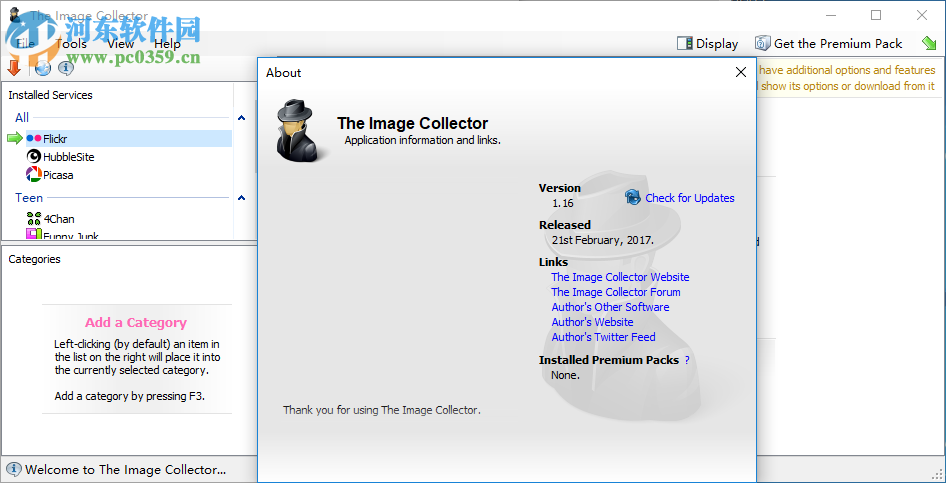The width and height of the screenshot is (946, 483).
Task: Click the Installed Services panel title
Action: 50,95
